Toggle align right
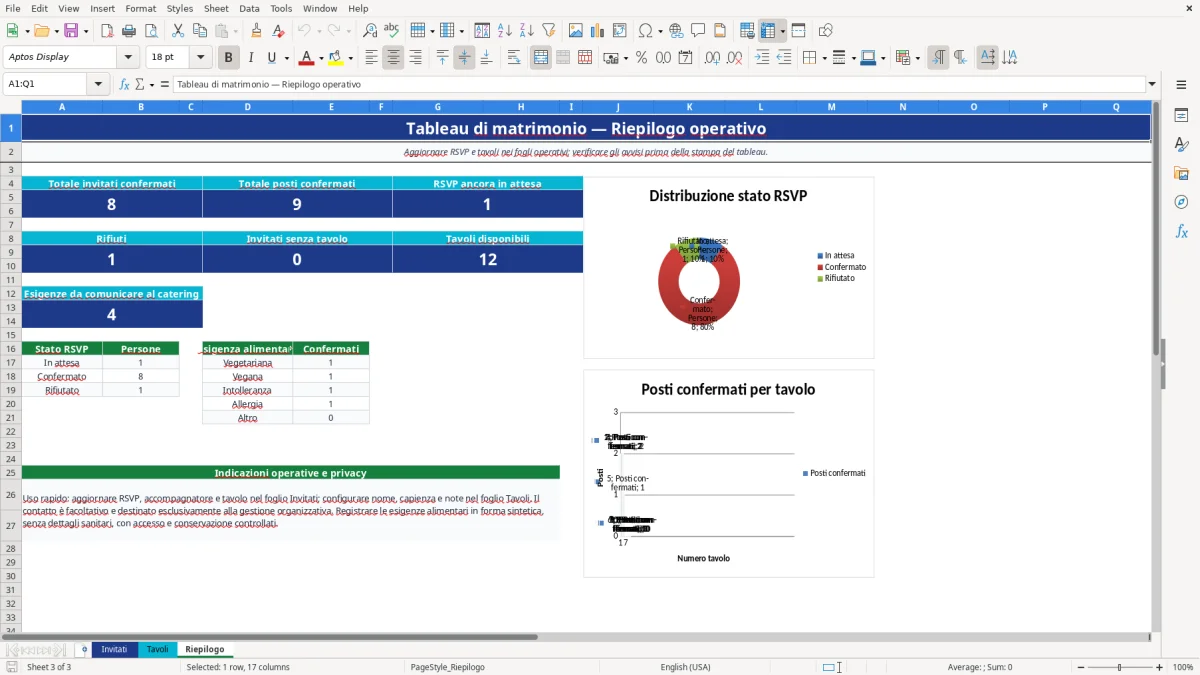This screenshot has height=675, width=1200. click(415, 58)
